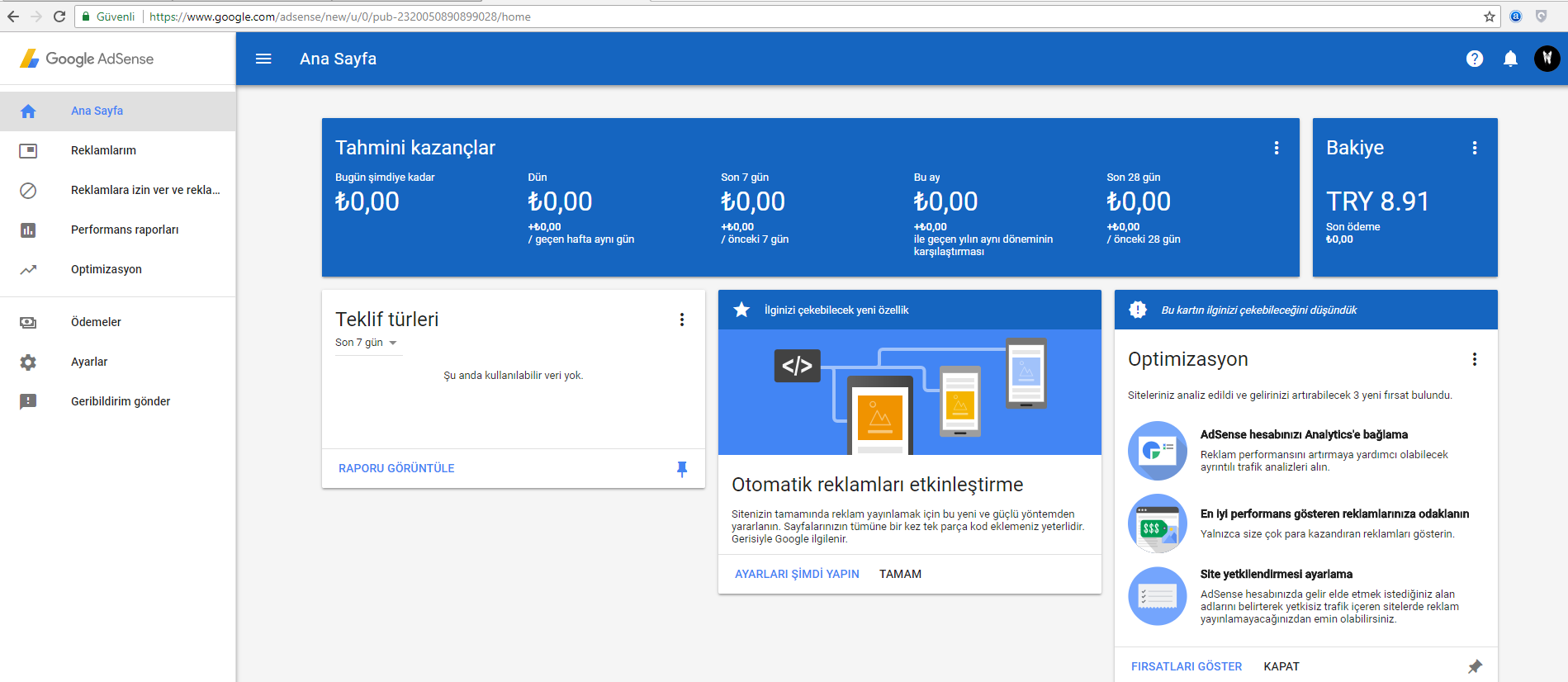The image size is (1568, 682).
Task: Open Reklamlarım from the sidebar
Action: [117, 150]
